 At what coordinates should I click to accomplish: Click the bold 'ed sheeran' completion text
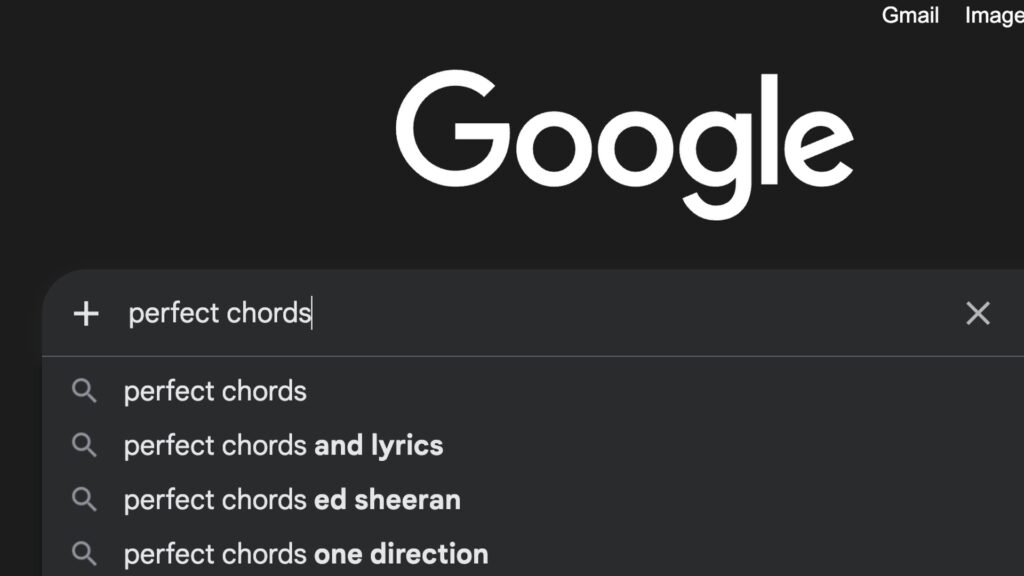[388, 499]
